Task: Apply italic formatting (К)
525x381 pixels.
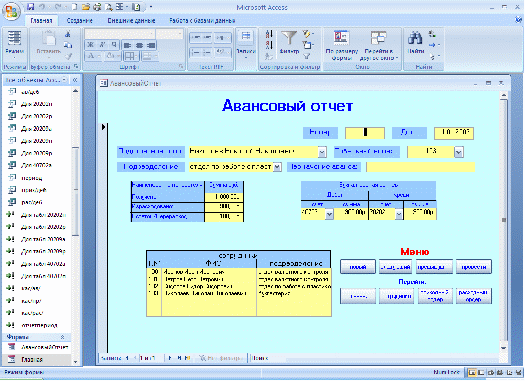Action: click(x=102, y=45)
